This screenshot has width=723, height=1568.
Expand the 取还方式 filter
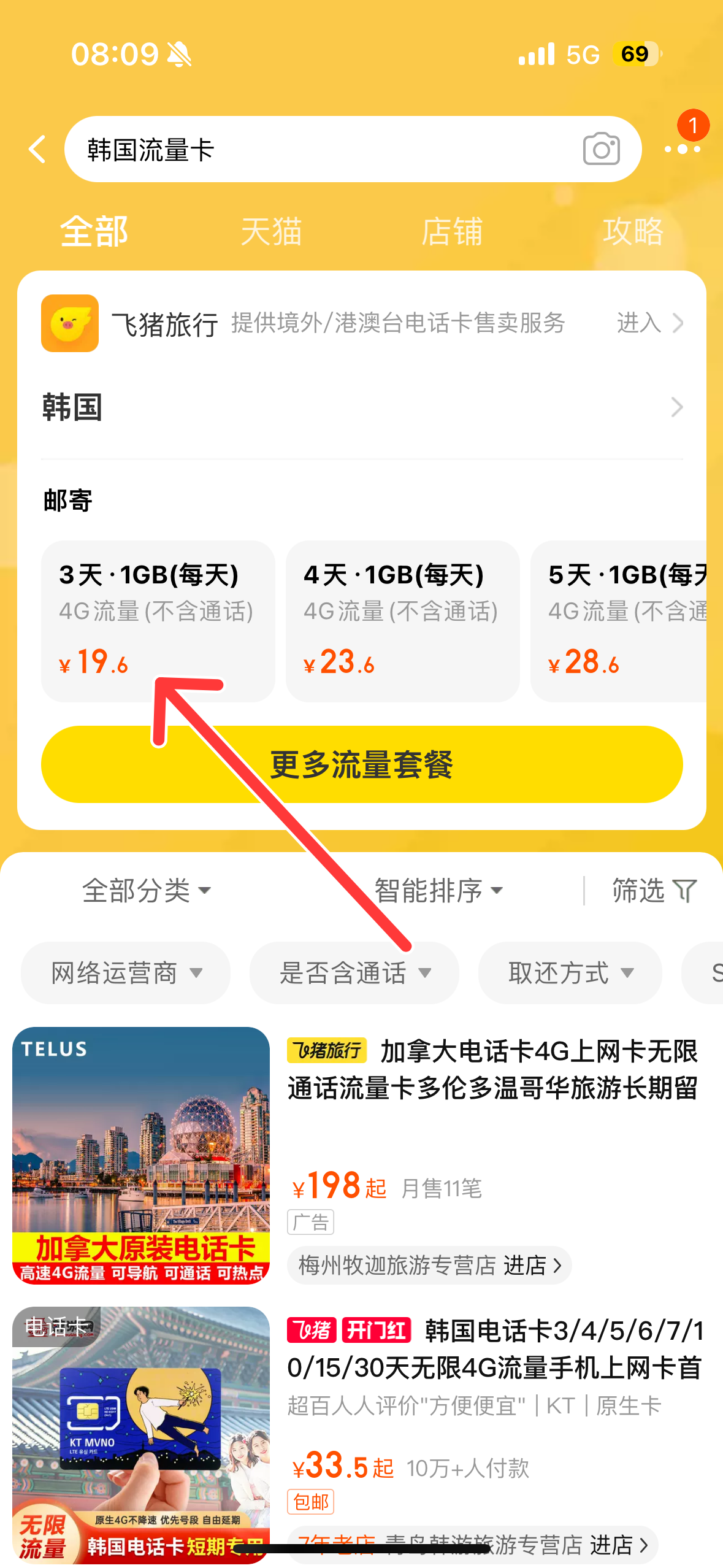click(x=570, y=972)
